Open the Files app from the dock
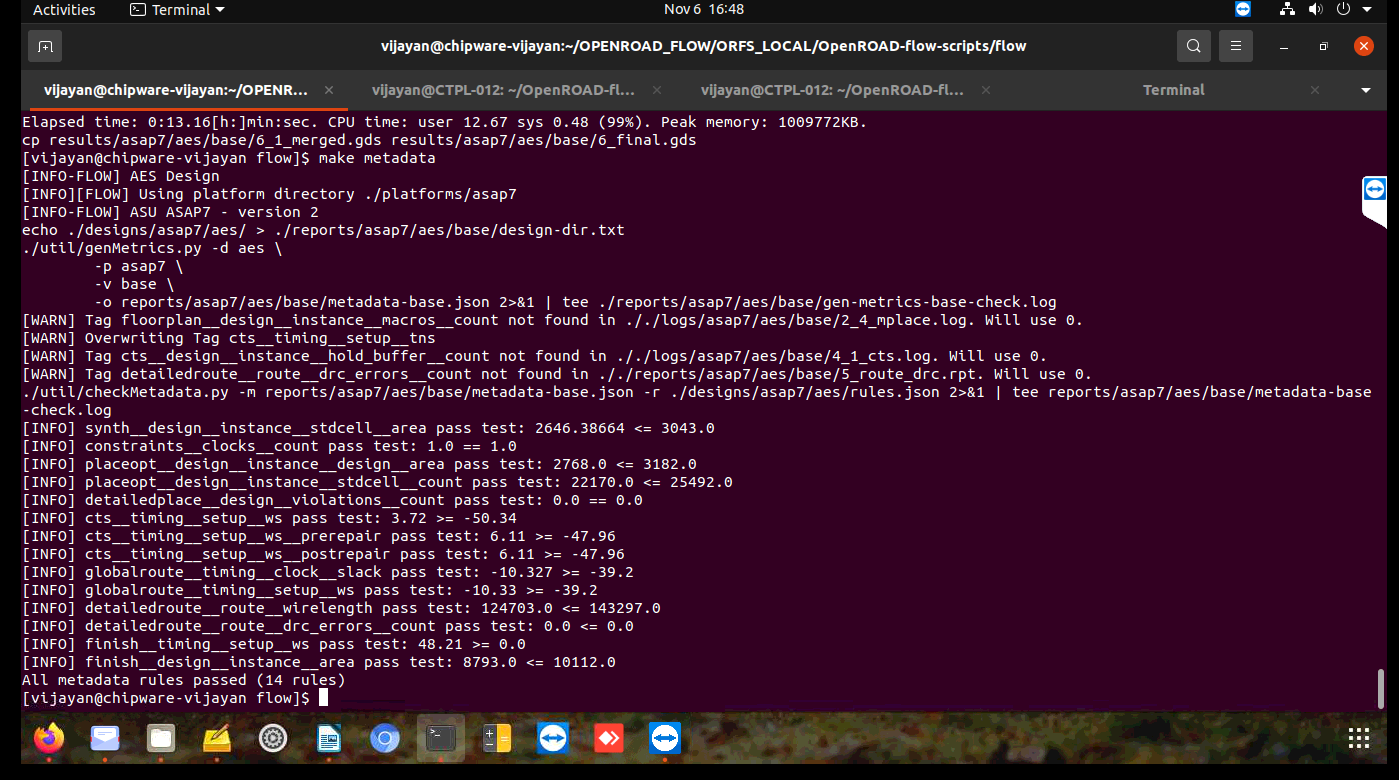The height and width of the screenshot is (780, 1399). 161,738
